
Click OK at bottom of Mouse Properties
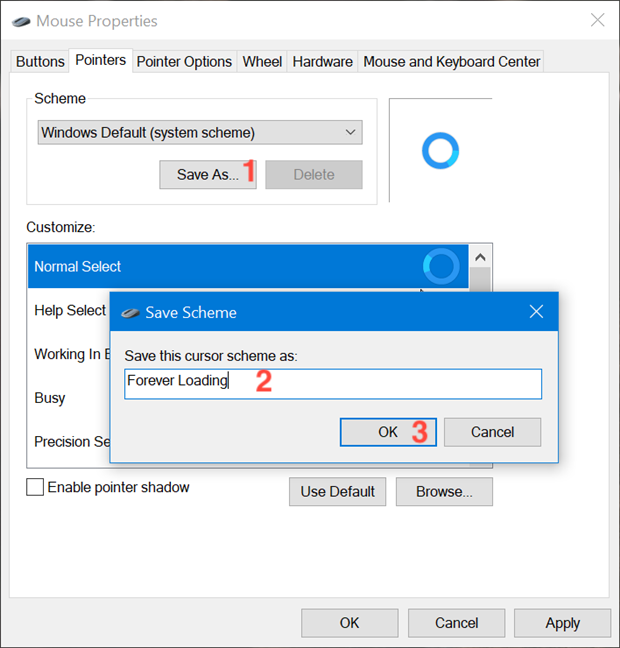tap(350, 623)
